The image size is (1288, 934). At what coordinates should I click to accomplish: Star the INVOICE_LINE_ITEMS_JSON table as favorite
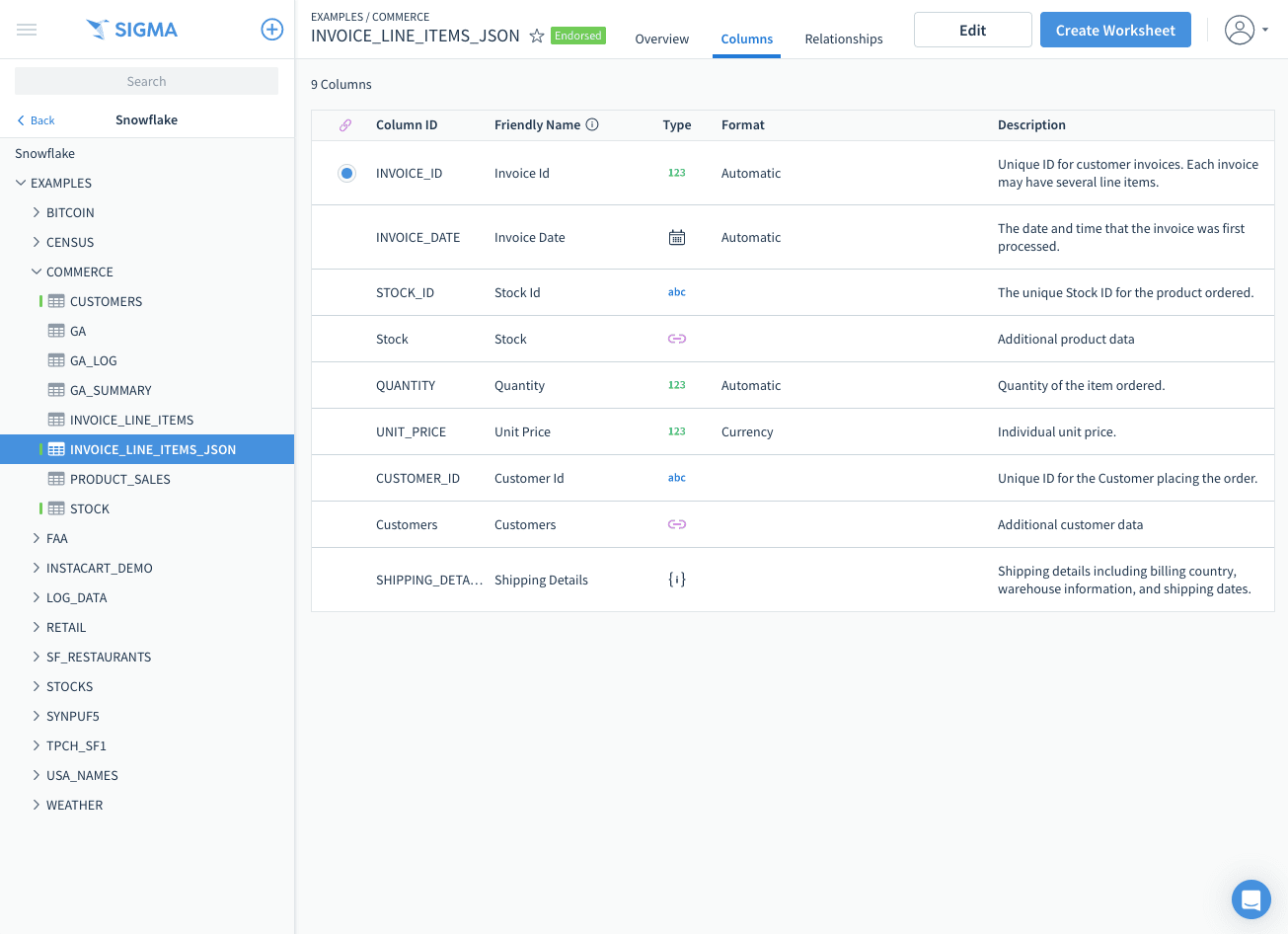pyautogui.click(x=537, y=37)
